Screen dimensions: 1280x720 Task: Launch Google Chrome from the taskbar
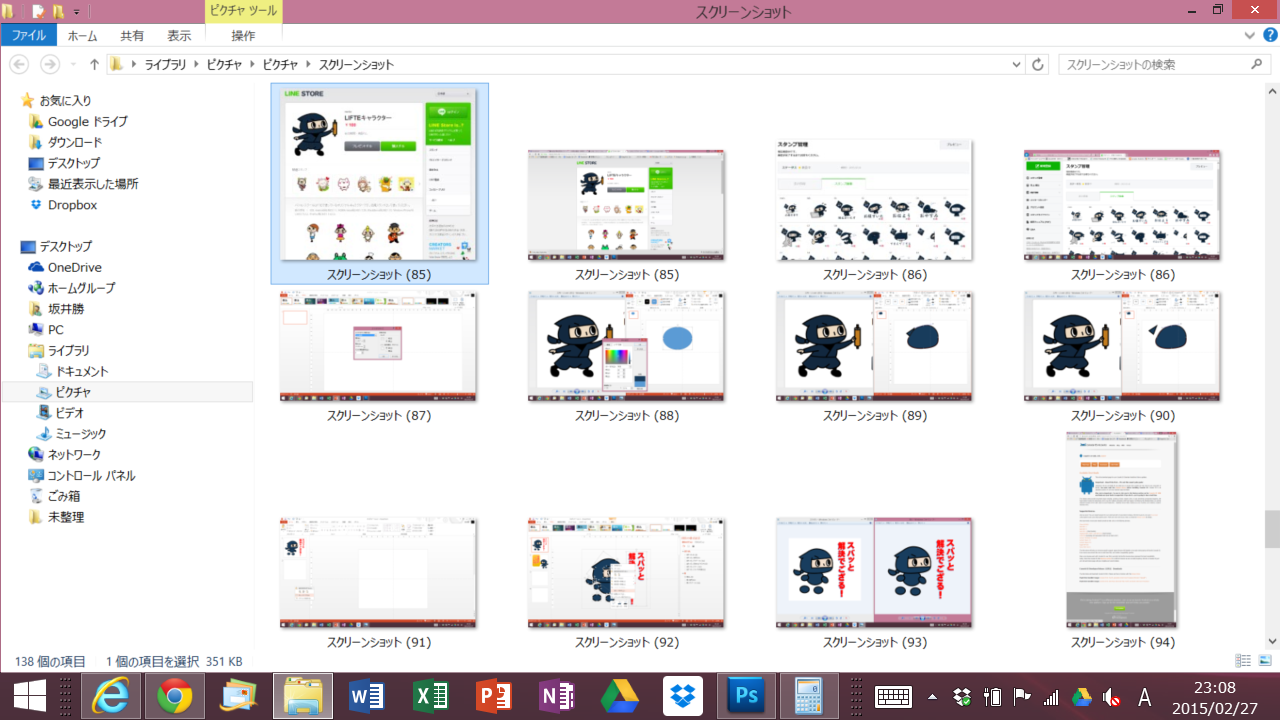[174, 696]
